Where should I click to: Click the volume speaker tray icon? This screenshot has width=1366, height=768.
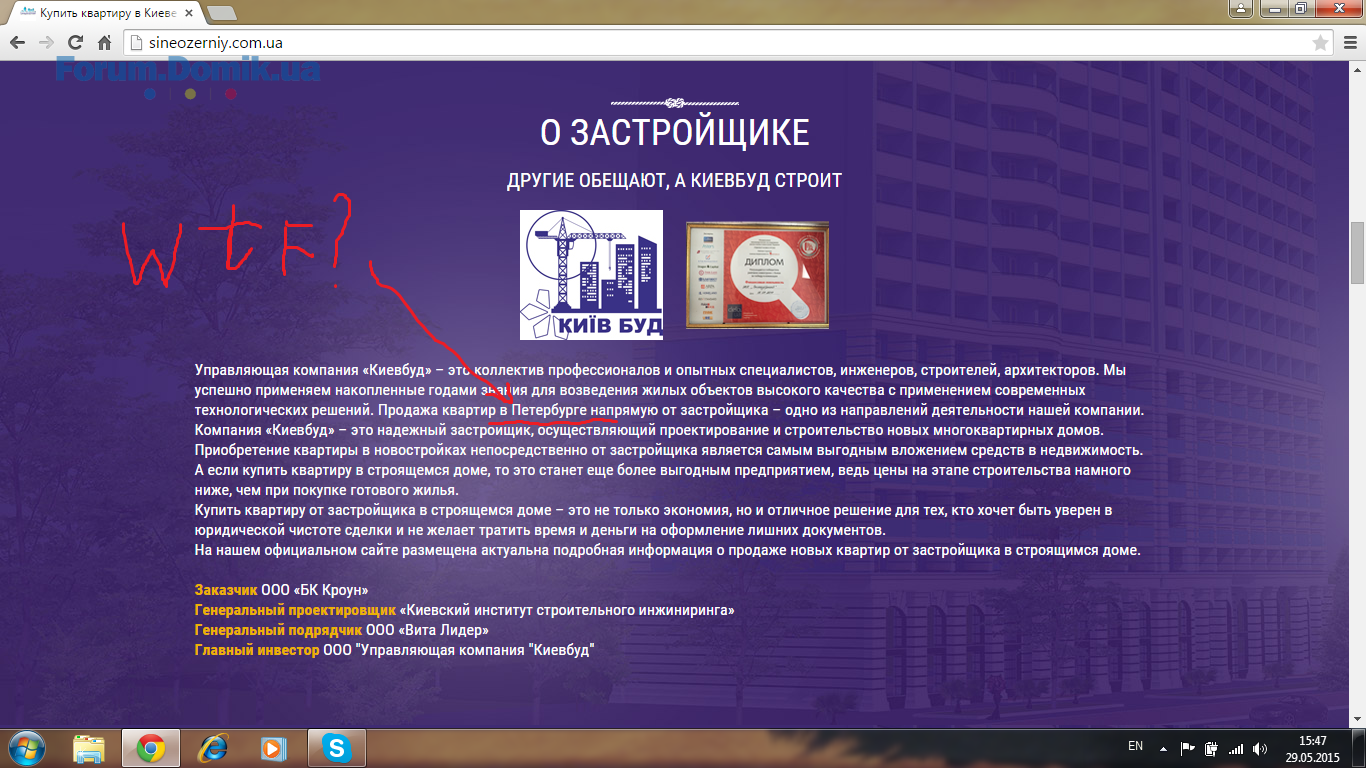pyautogui.click(x=1261, y=748)
